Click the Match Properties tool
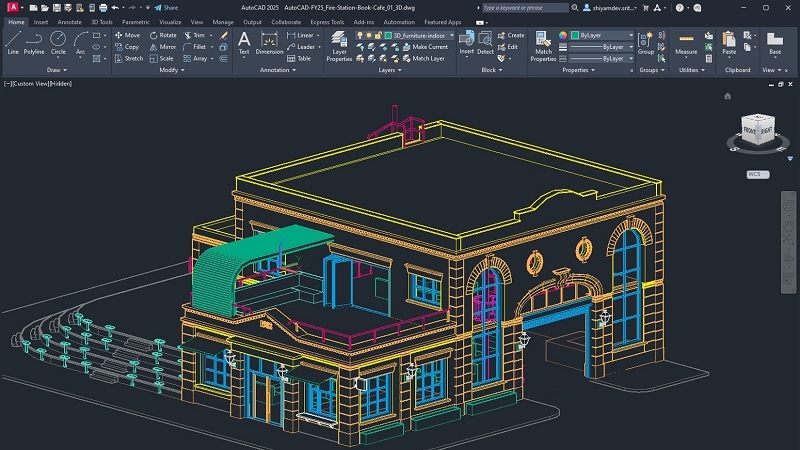800x450 pixels. pyautogui.click(x=543, y=45)
